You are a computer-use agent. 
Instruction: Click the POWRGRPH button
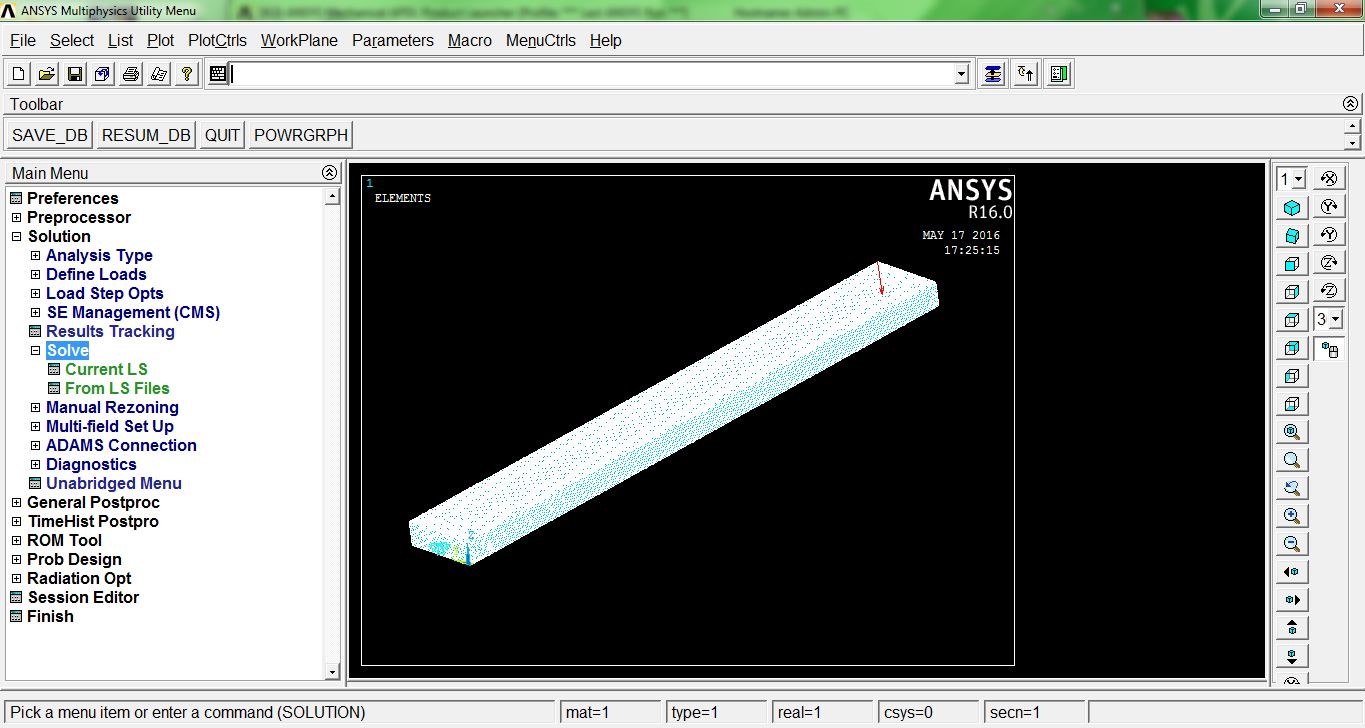tap(301, 135)
